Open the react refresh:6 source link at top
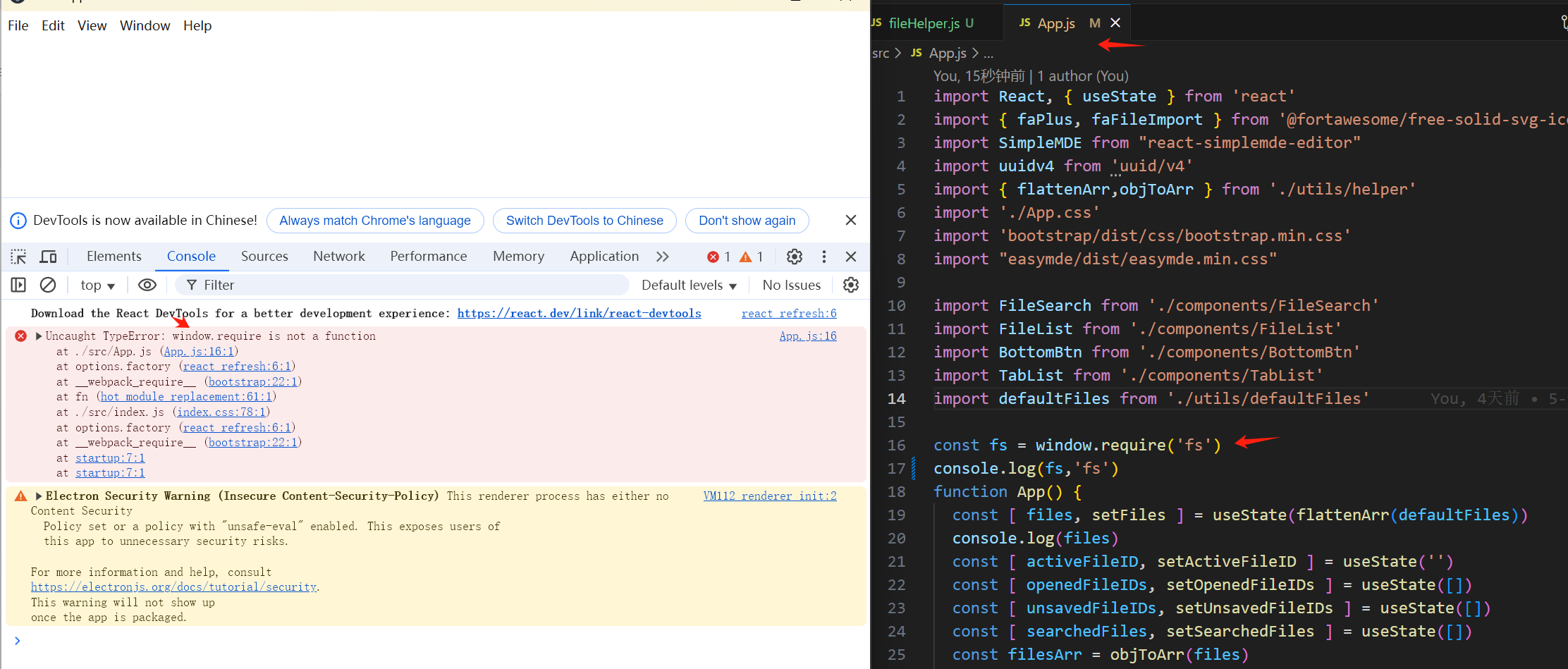The image size is (1568, 669). coord(789,313)
